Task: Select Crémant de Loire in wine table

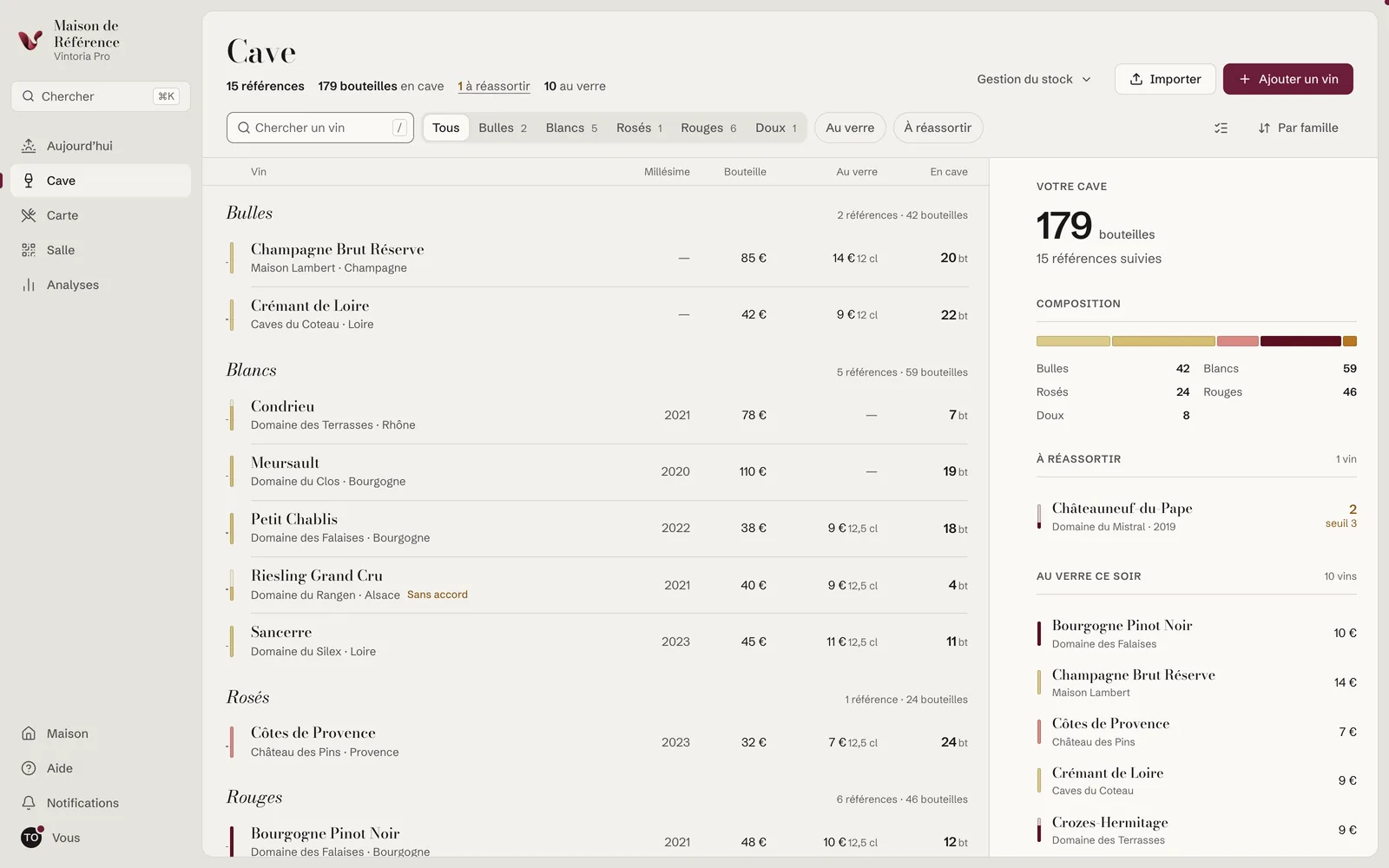Action: pyautogui.click(x=597, y=314)
